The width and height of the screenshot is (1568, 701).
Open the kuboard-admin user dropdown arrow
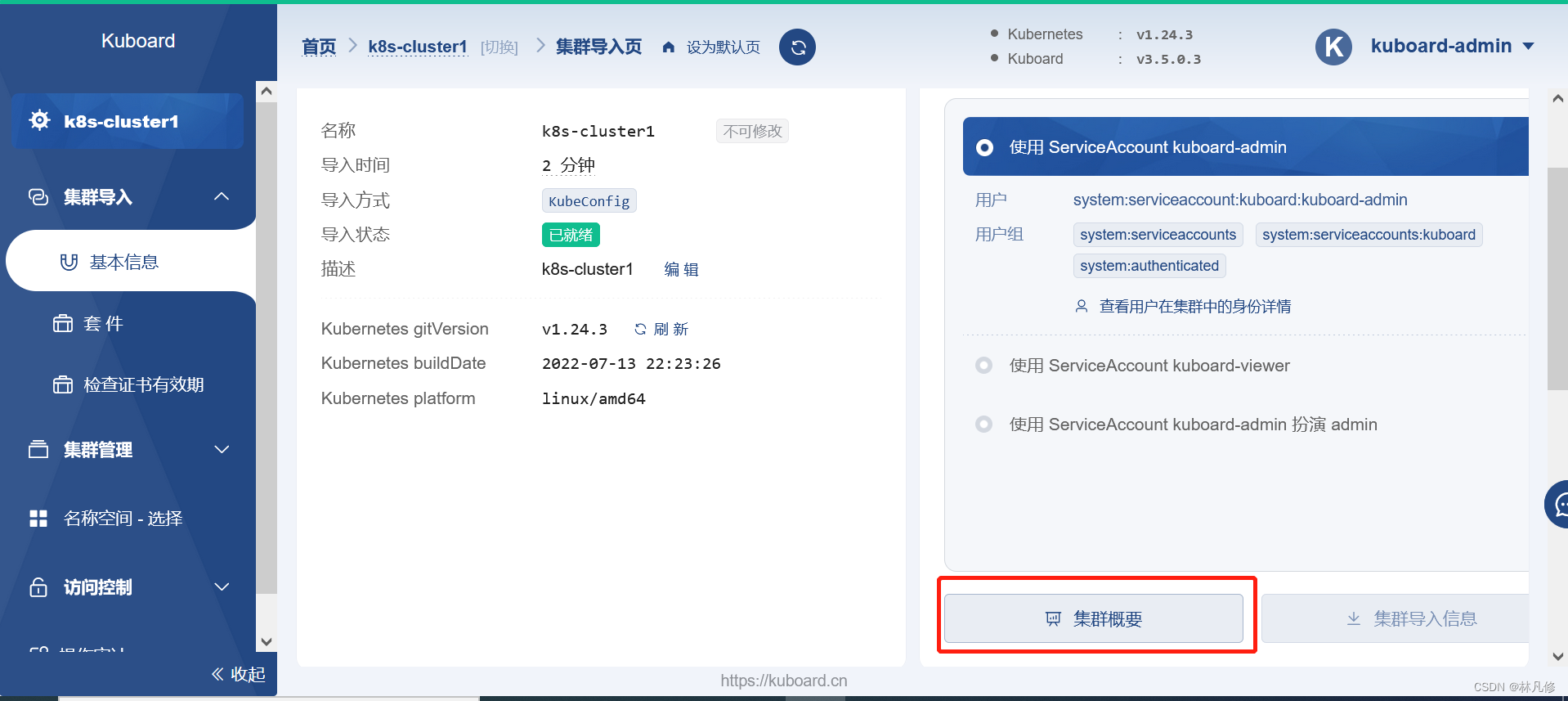point(1528,47)
